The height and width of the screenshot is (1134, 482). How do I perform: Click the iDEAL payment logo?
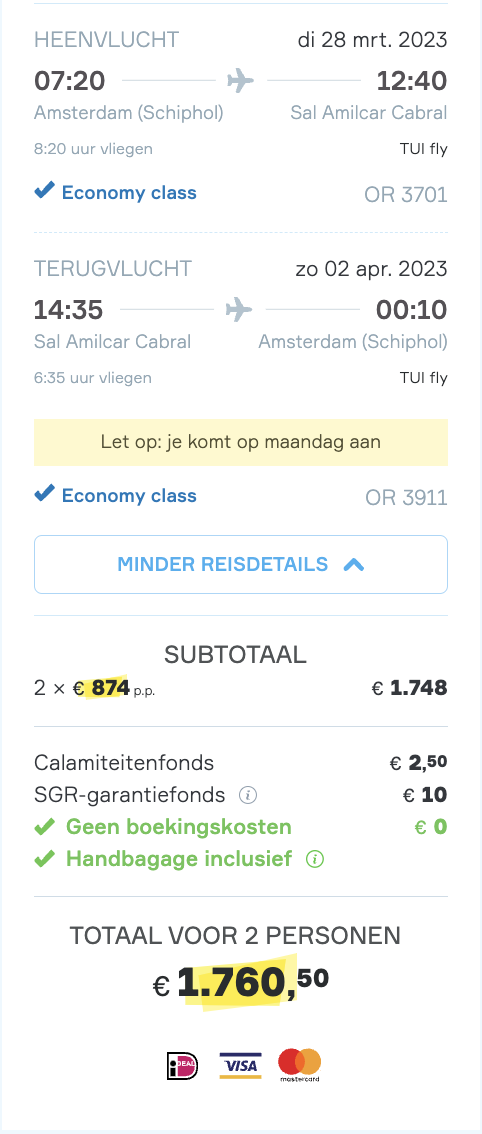(x=182, y=1065)
